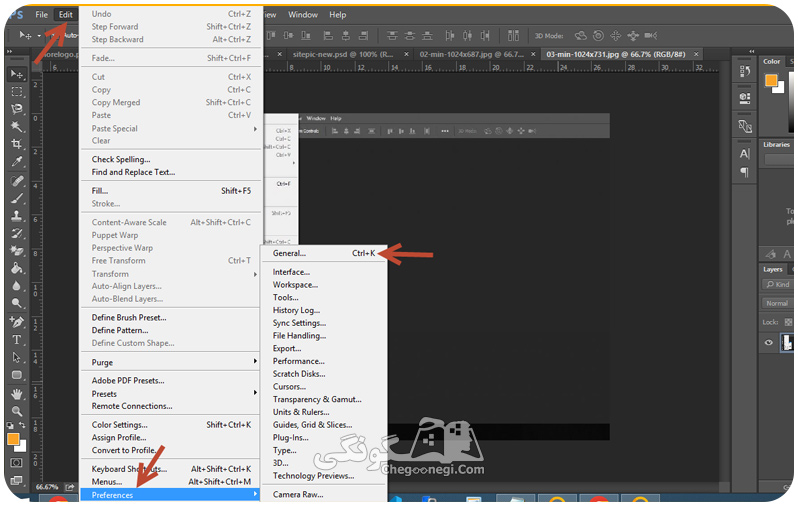Select the Move tool in toolbox
The width and height of the screenshot is (798, 508).
(17, 74)
